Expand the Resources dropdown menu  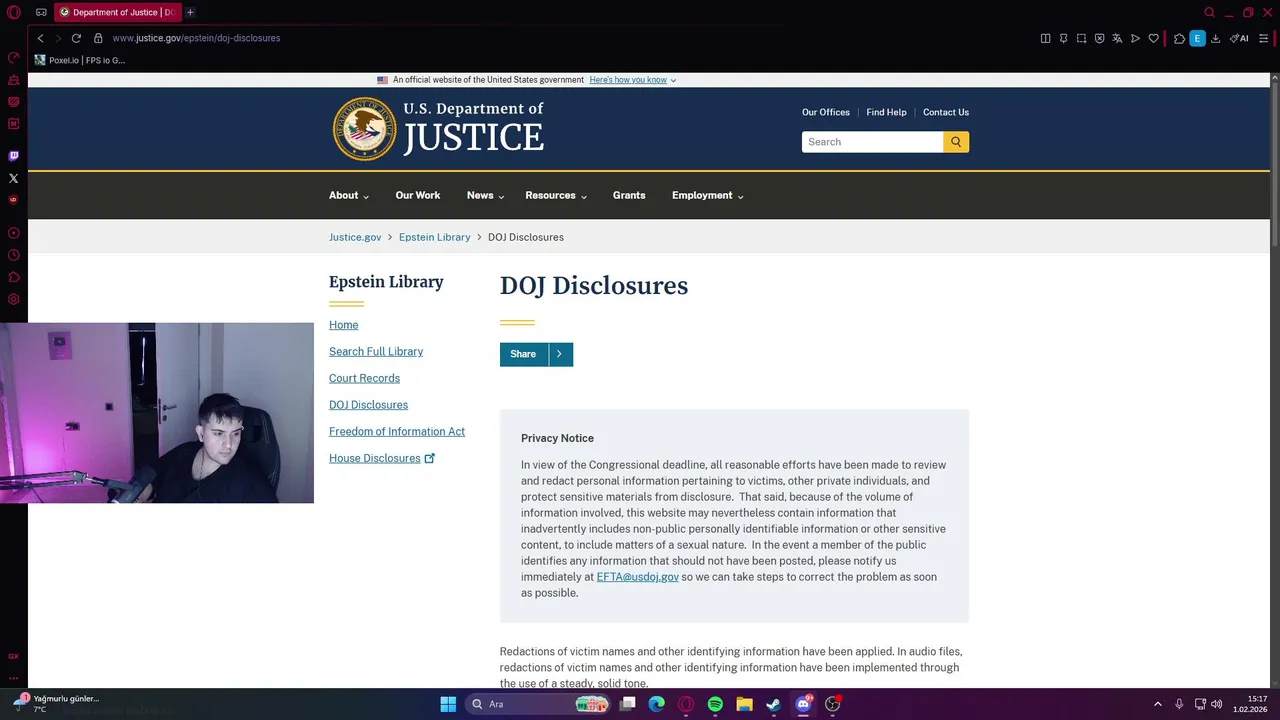coord(556,195)
